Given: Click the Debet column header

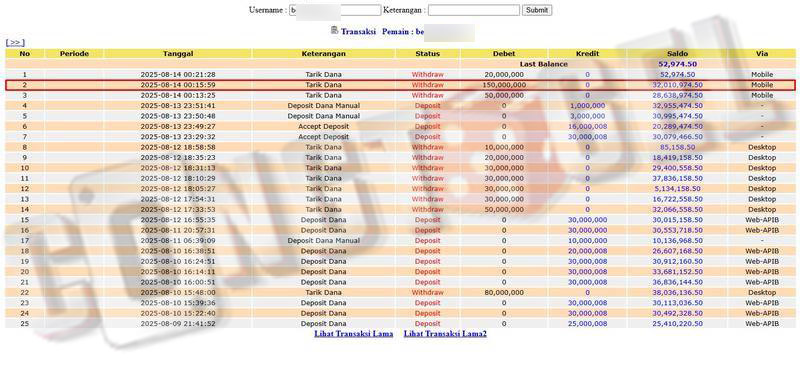Looking at the screenshot, I should pyautogui.click(x=504, y=54).
